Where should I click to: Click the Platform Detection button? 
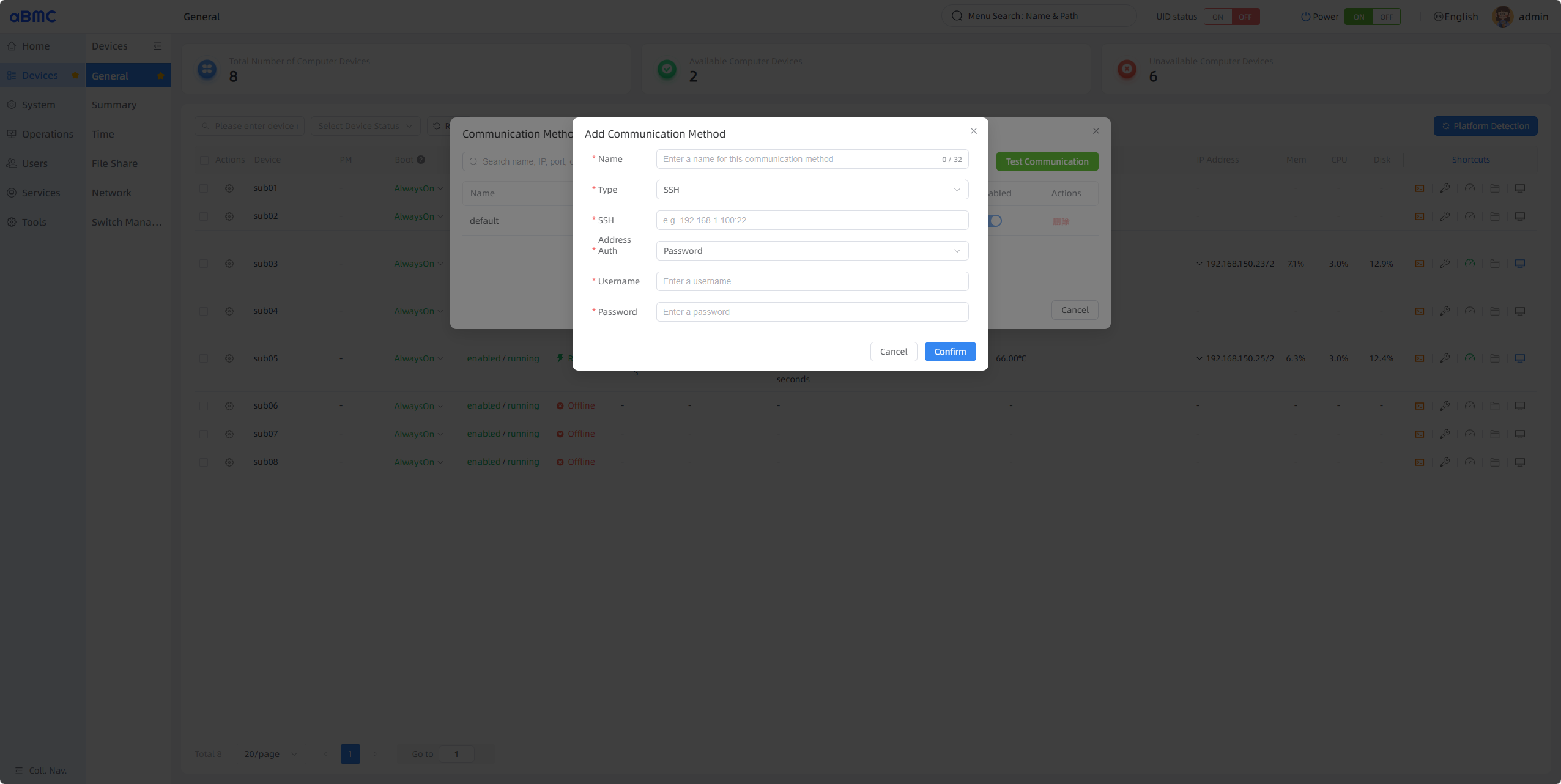tap(1485, 126)
